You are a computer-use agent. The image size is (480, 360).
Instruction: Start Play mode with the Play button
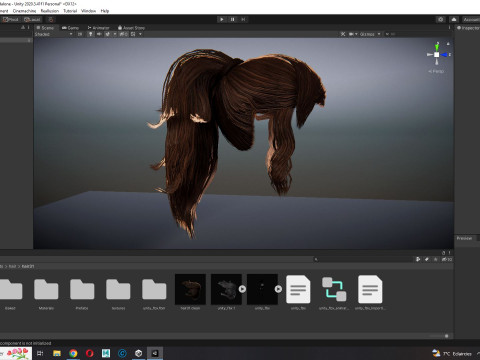222,19
